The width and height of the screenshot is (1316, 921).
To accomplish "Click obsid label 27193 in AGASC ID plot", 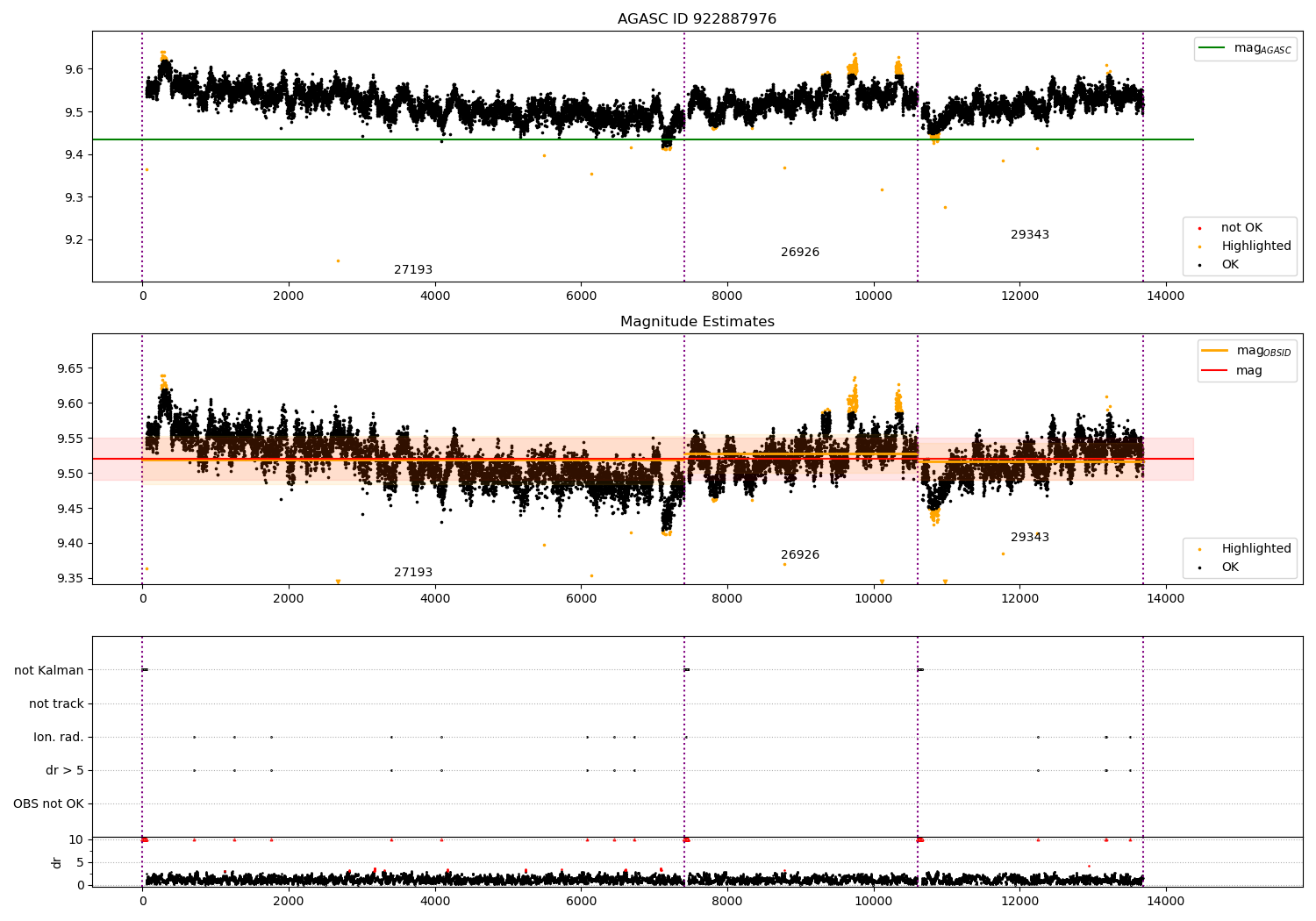I will (x=413, y=270).
